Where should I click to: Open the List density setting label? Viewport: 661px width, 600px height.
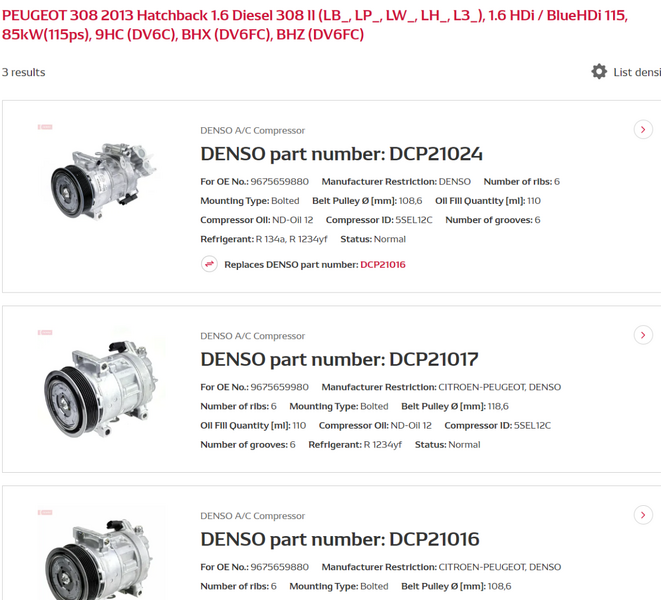click(636, 72)
